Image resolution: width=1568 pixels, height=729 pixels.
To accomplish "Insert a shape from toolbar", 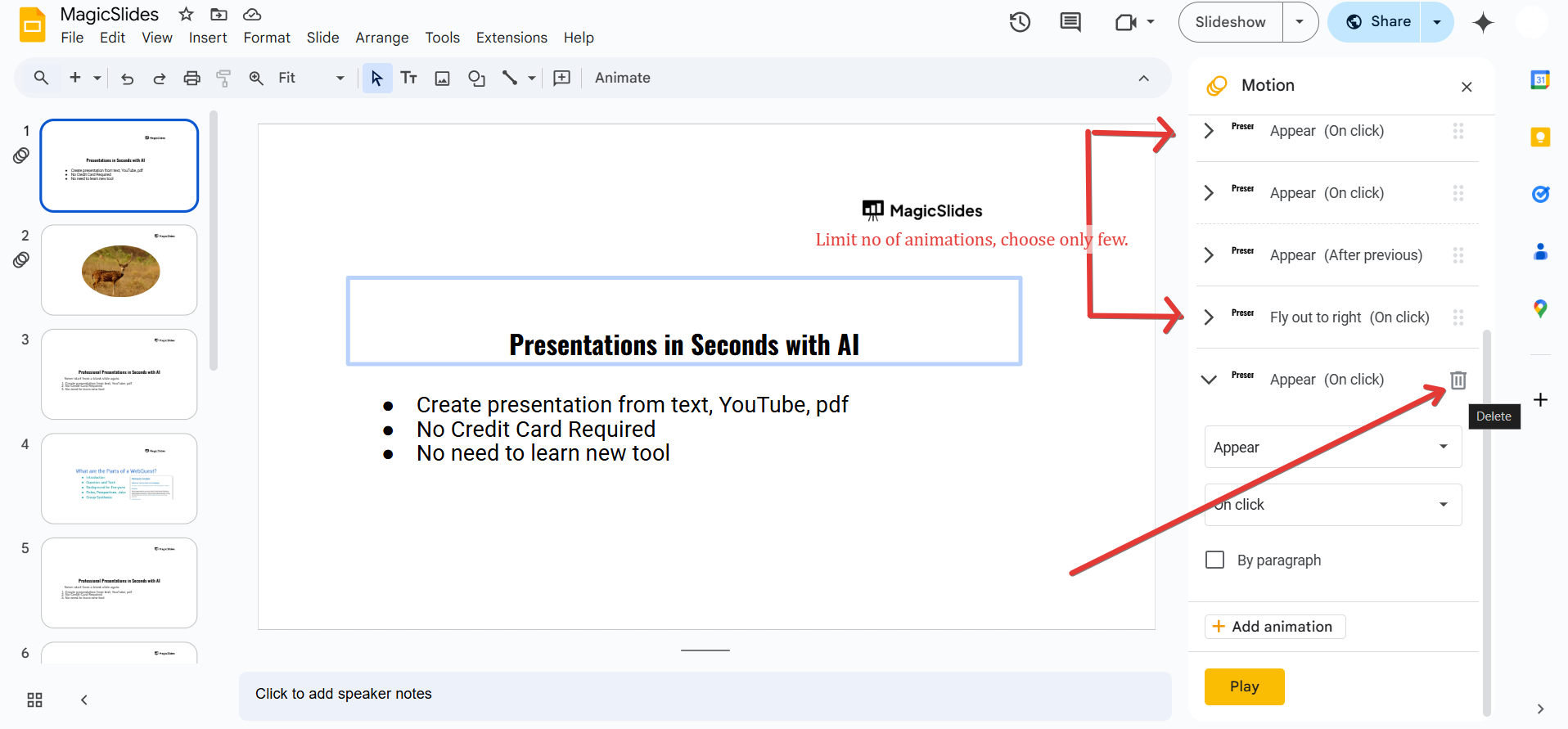I will 476,79.
